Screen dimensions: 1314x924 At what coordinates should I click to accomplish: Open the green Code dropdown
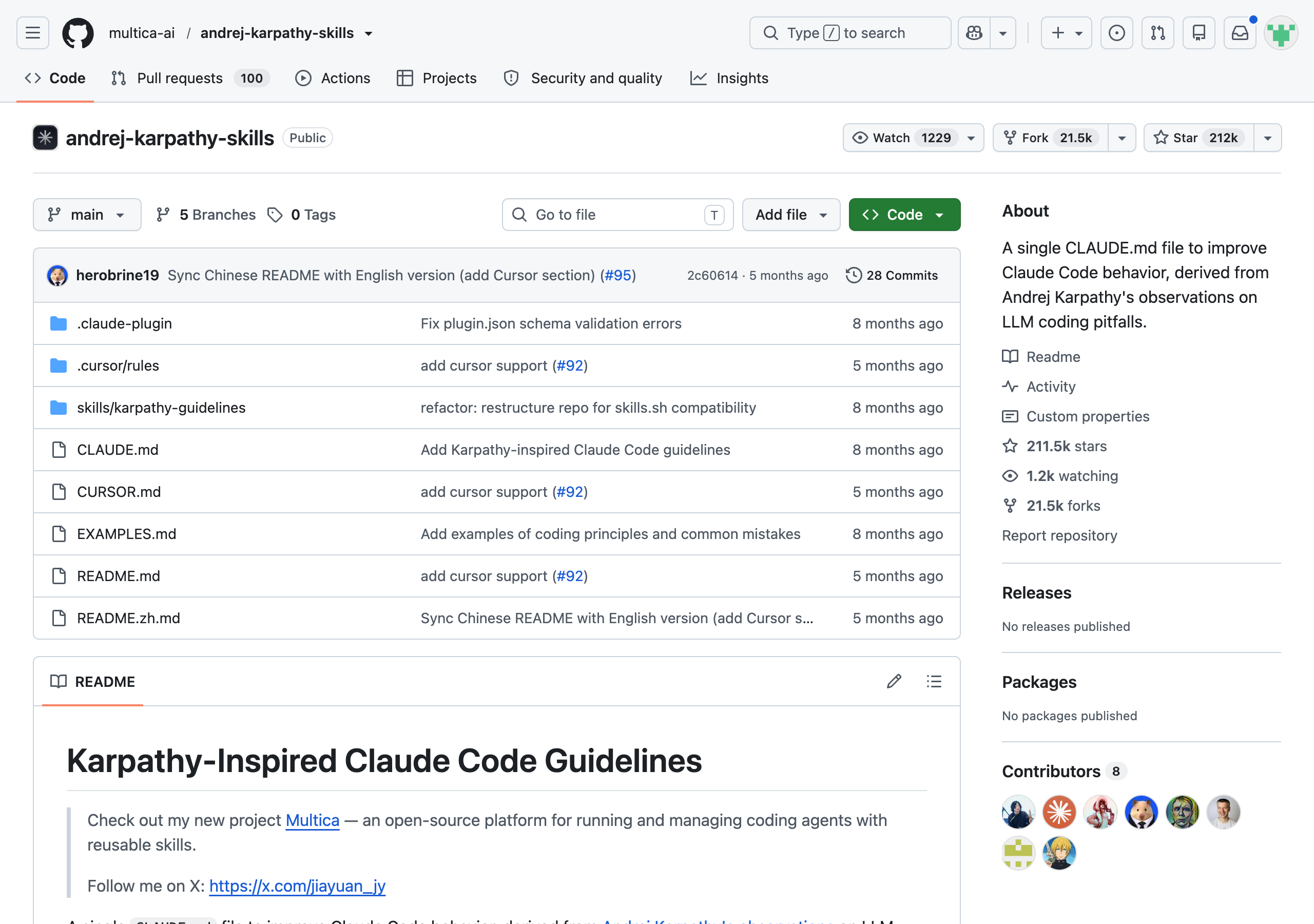point(904,215)
